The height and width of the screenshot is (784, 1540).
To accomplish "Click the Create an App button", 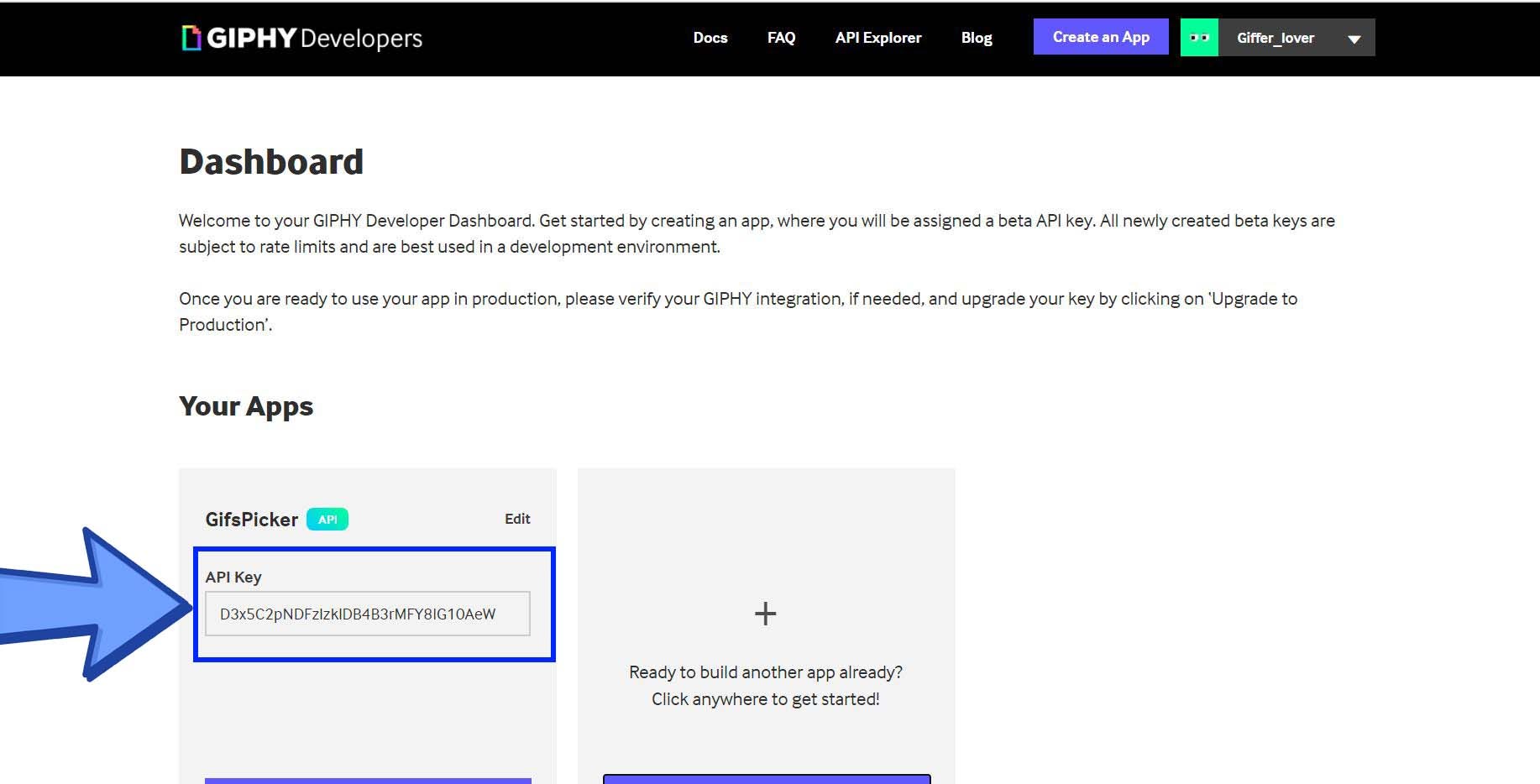I will (1101, 37).
